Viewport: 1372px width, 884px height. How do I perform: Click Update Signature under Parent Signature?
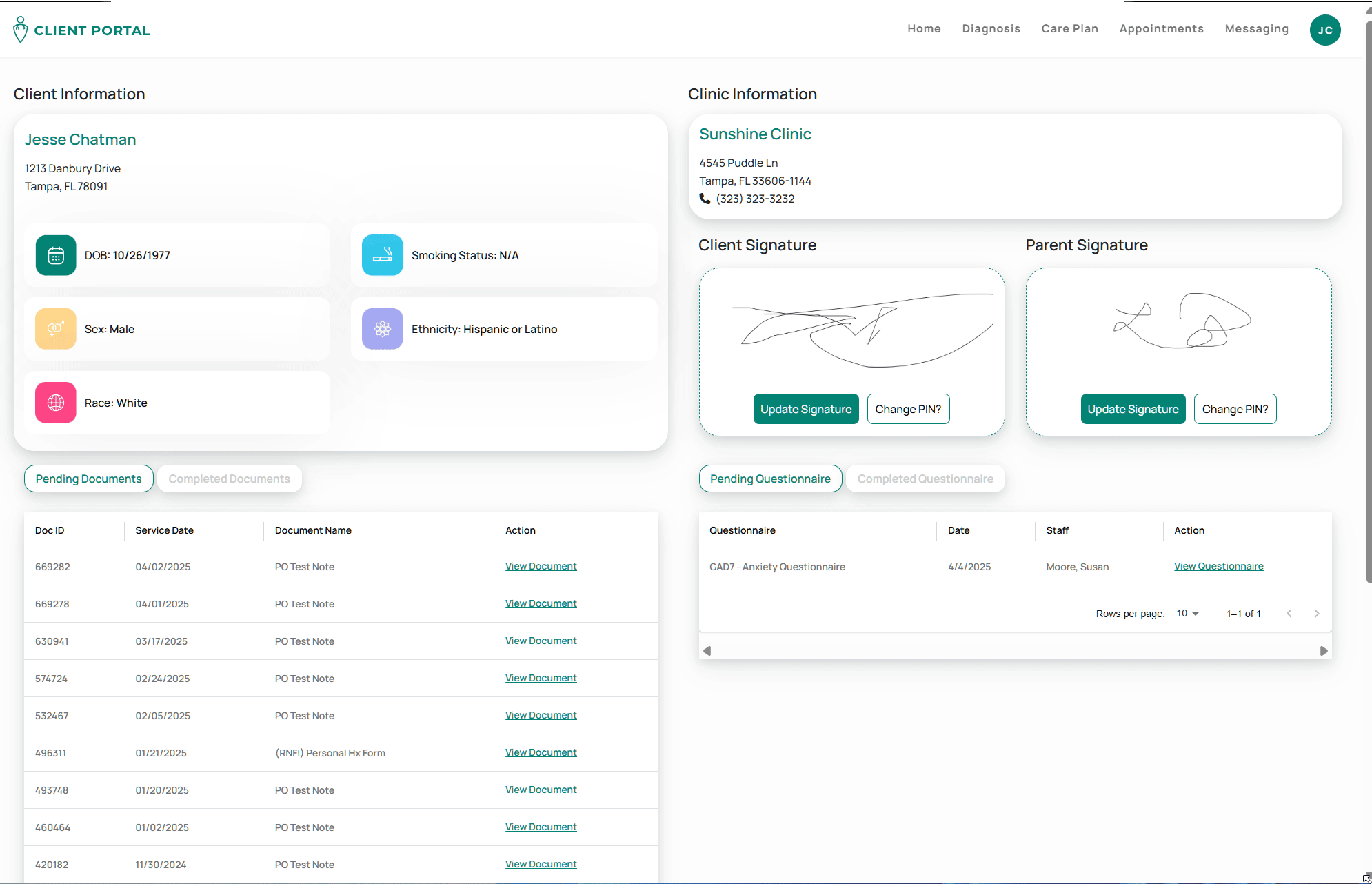tap(1133, 409)
